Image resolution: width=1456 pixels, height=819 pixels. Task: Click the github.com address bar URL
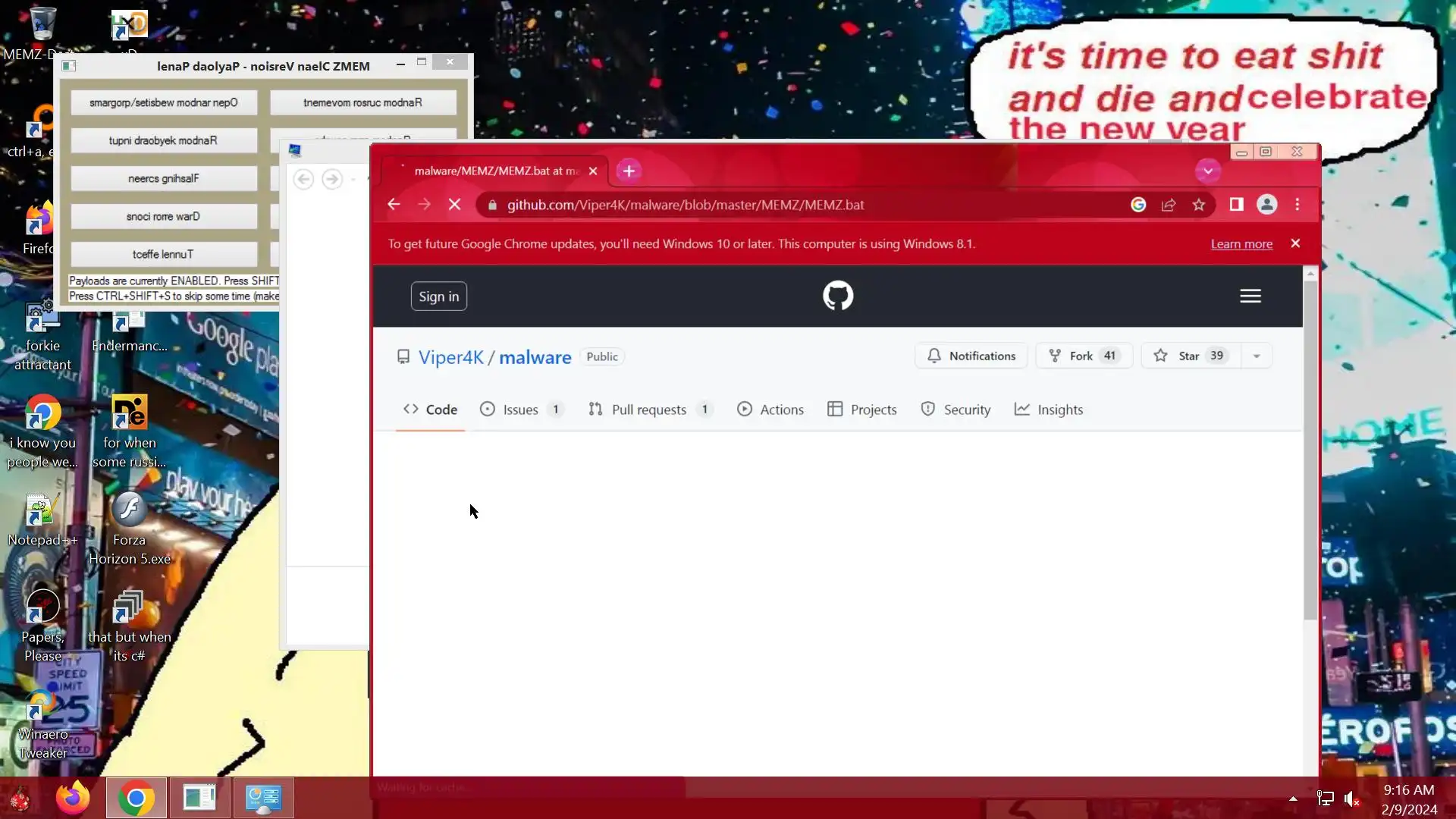[x=686, y=205]
